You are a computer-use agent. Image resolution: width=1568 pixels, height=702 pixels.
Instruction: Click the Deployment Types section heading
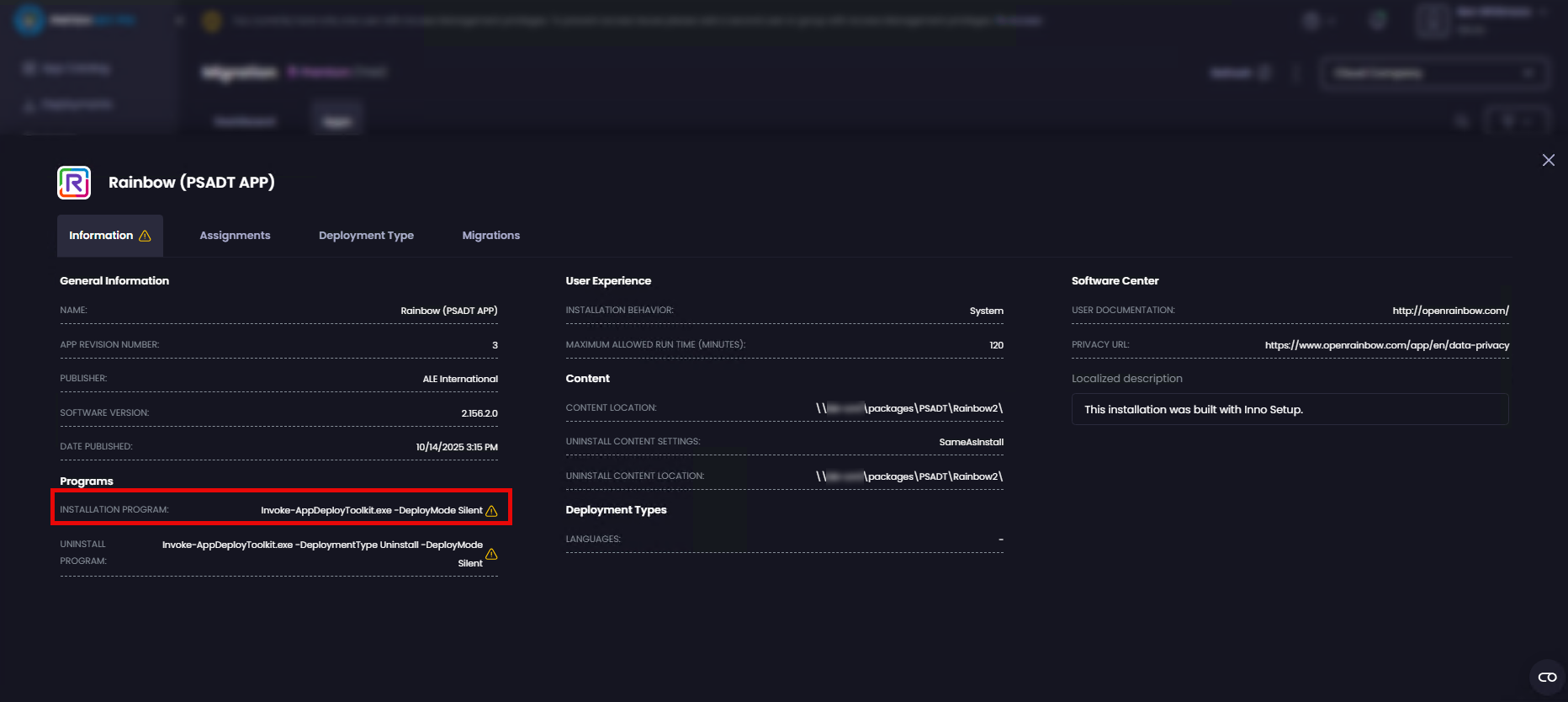[616, 510]
